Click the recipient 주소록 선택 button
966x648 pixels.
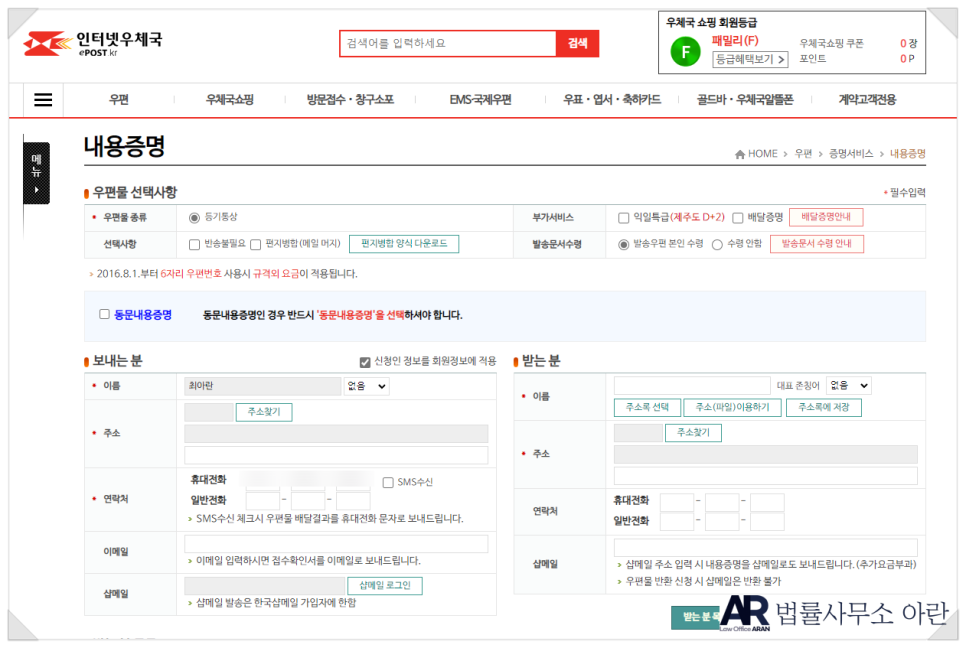(647, 408)
